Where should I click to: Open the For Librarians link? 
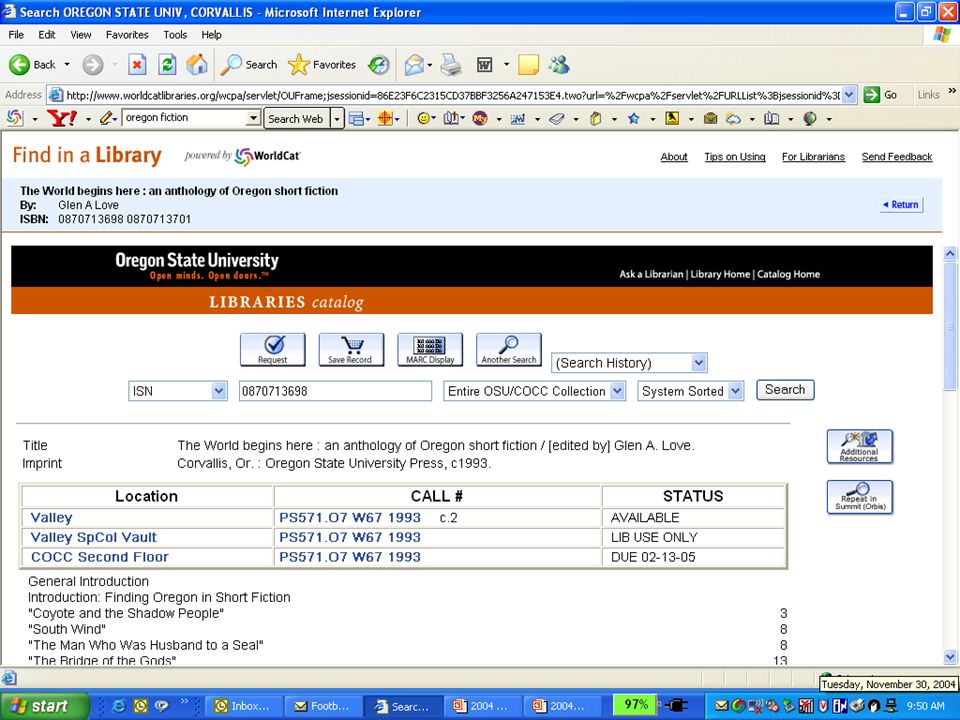pyautogui.click(x=813, y=157)
